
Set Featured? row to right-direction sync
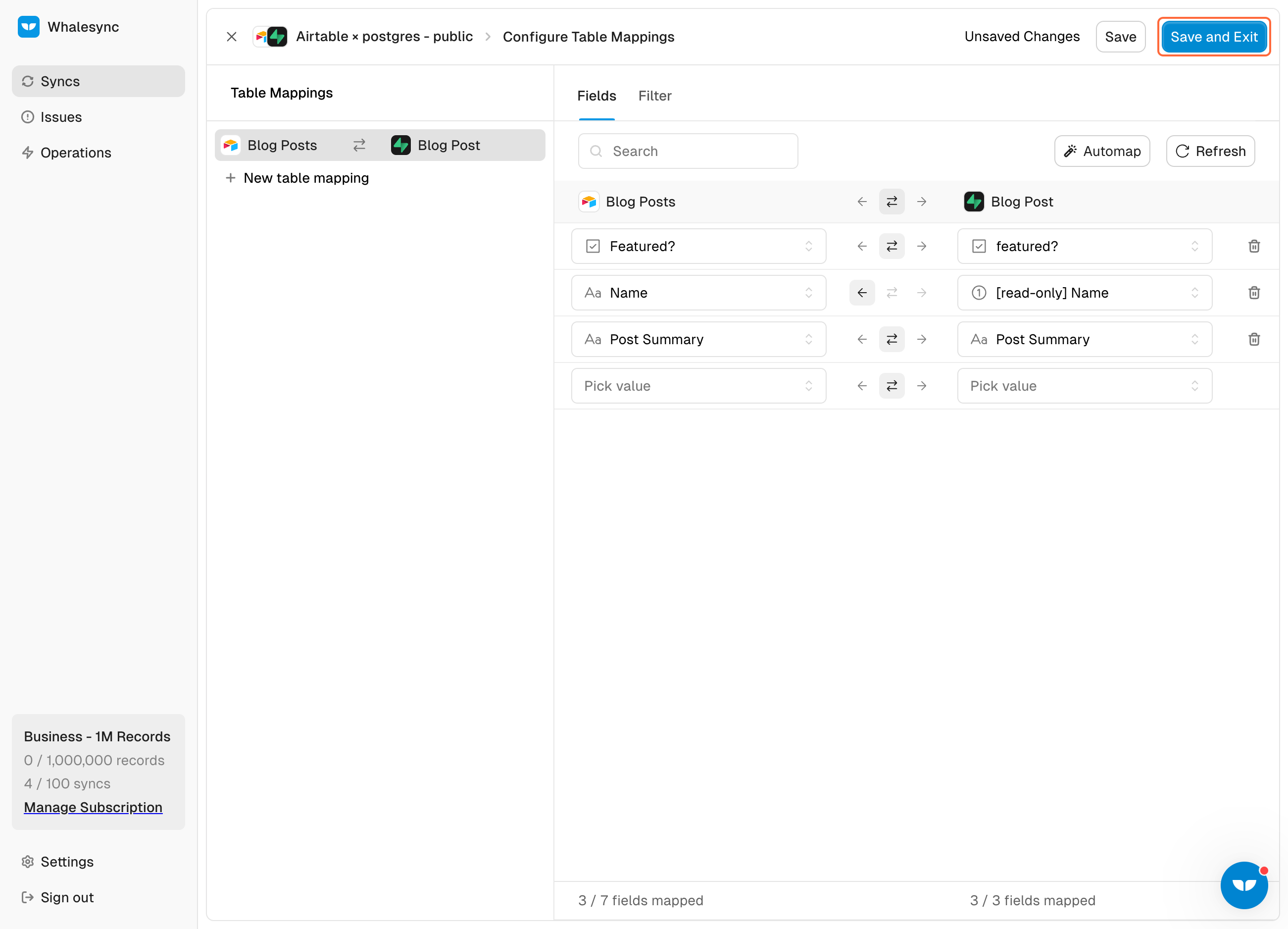(922, 246)
